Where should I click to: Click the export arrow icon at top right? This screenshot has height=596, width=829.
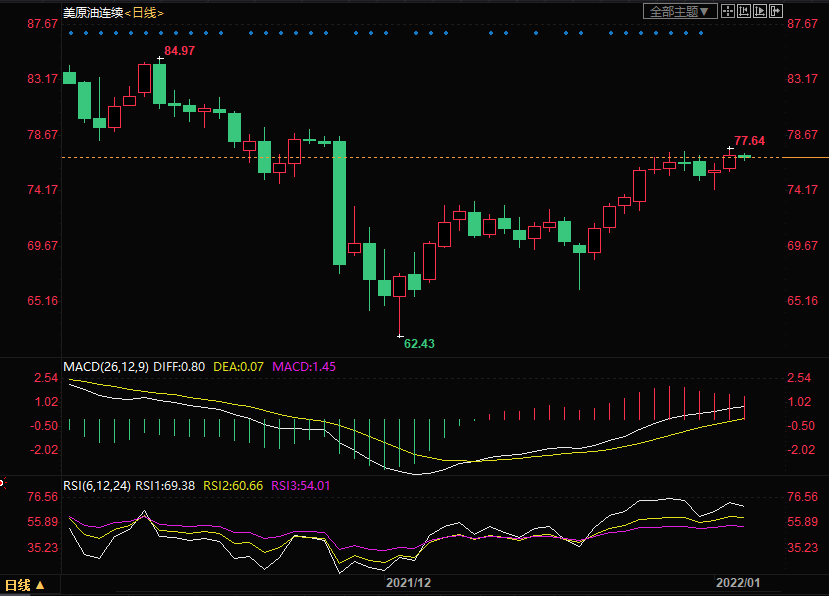(x=774, y=12)
